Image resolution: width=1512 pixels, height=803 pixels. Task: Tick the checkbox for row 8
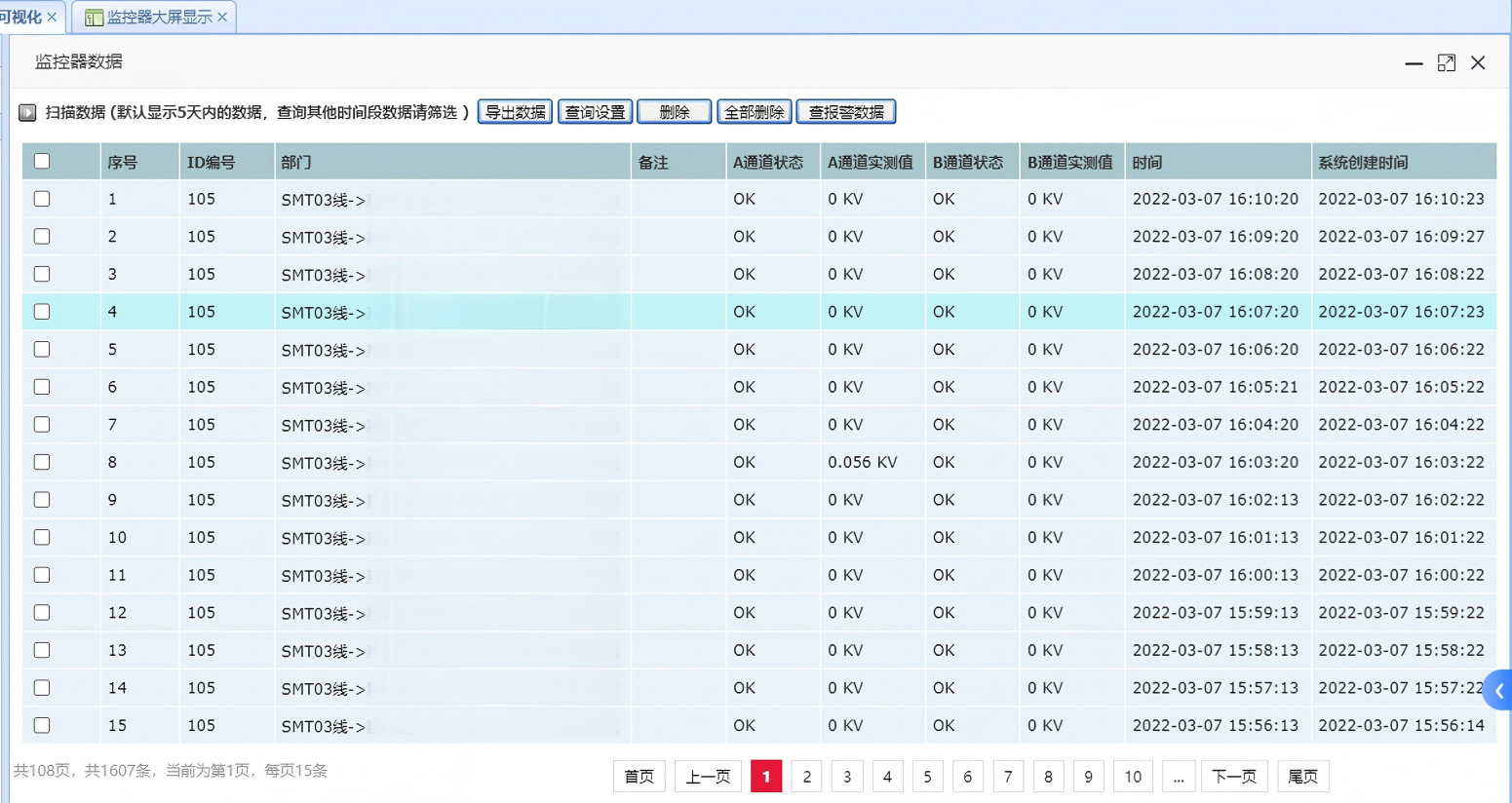click(42, 462)
